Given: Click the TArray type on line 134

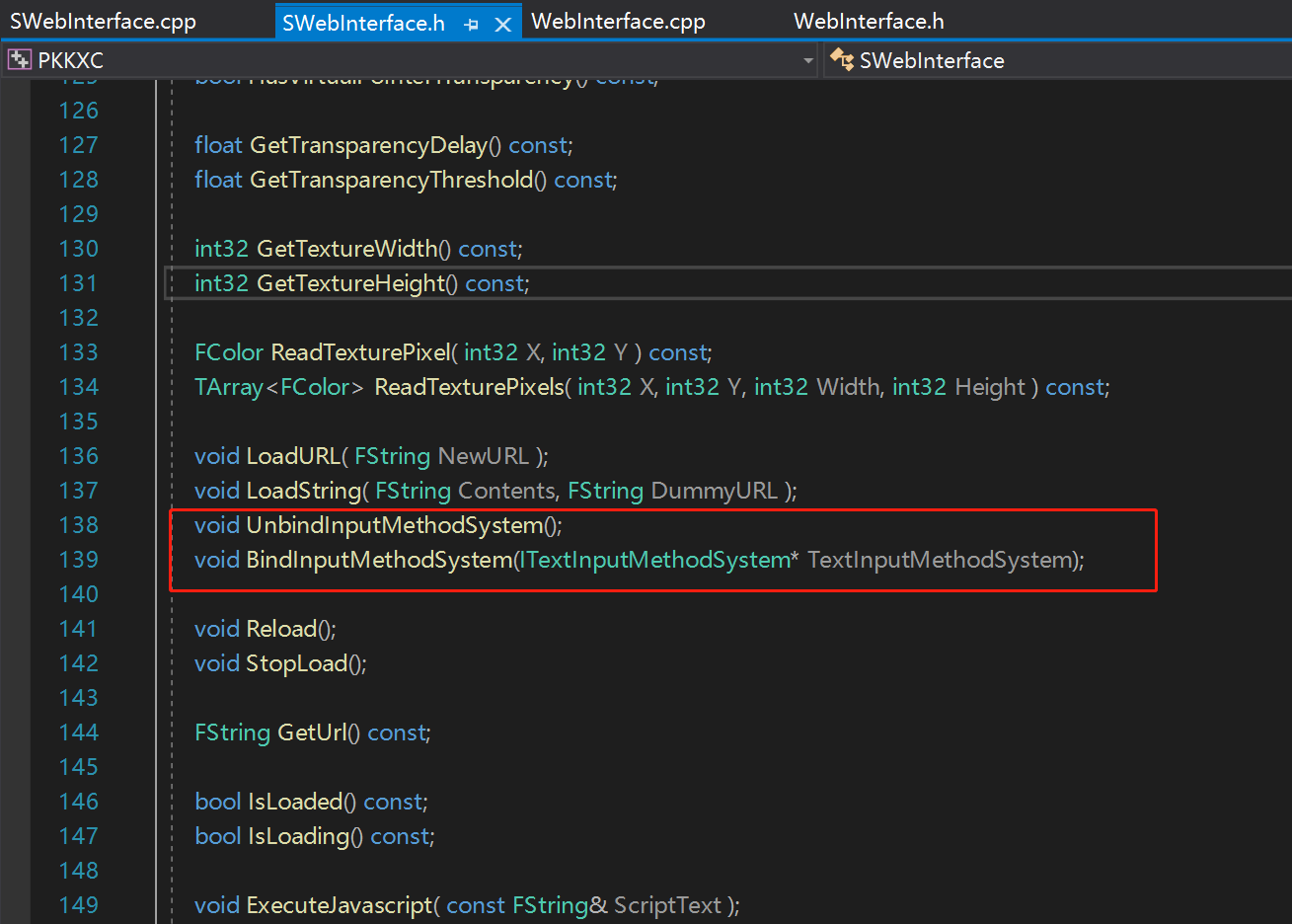Looking at the screenshot, I should click(x=229, y=387).
